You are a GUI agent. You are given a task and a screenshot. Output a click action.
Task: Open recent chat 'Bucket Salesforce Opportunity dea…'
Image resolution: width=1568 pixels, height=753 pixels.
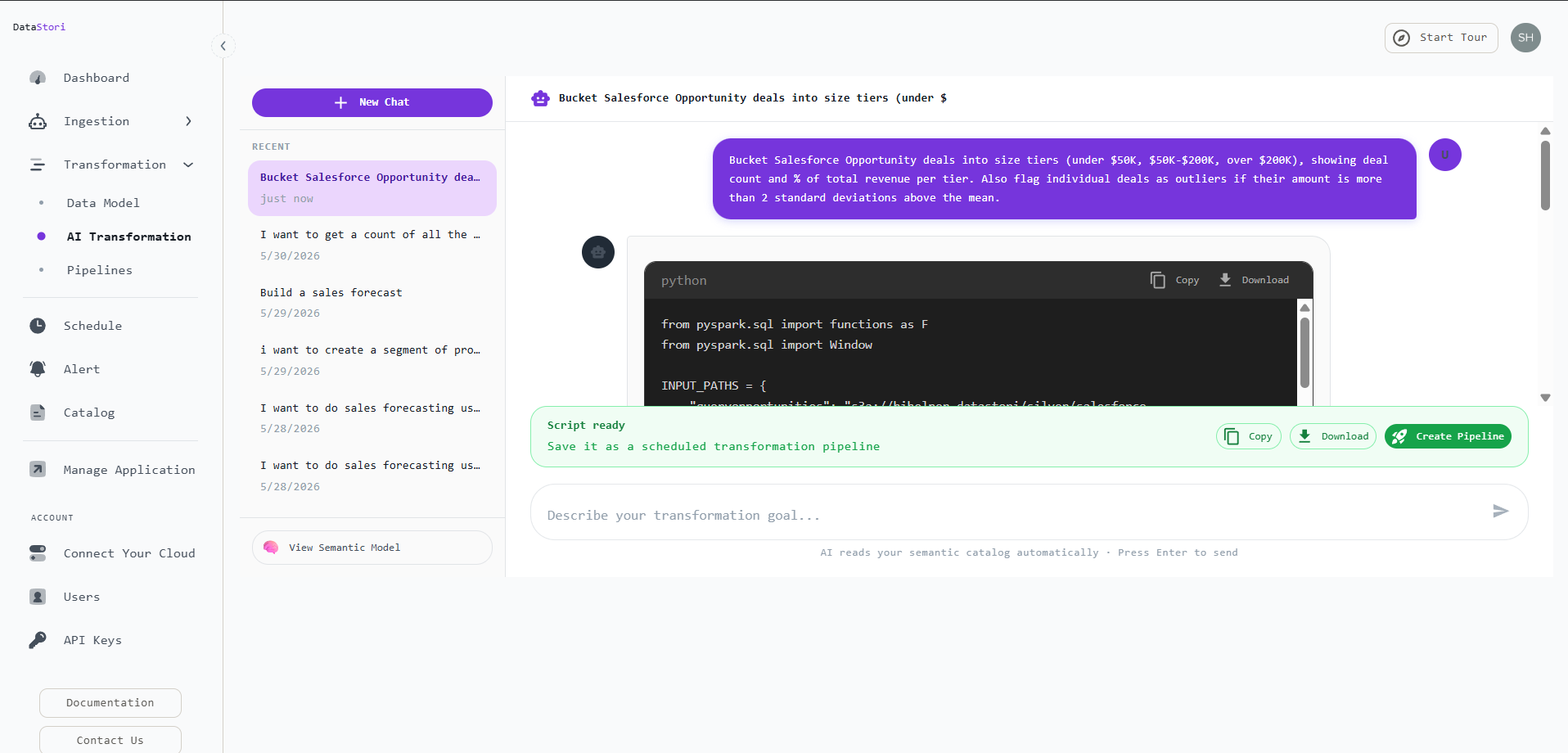pyautogui.click(x=372, y=188)
